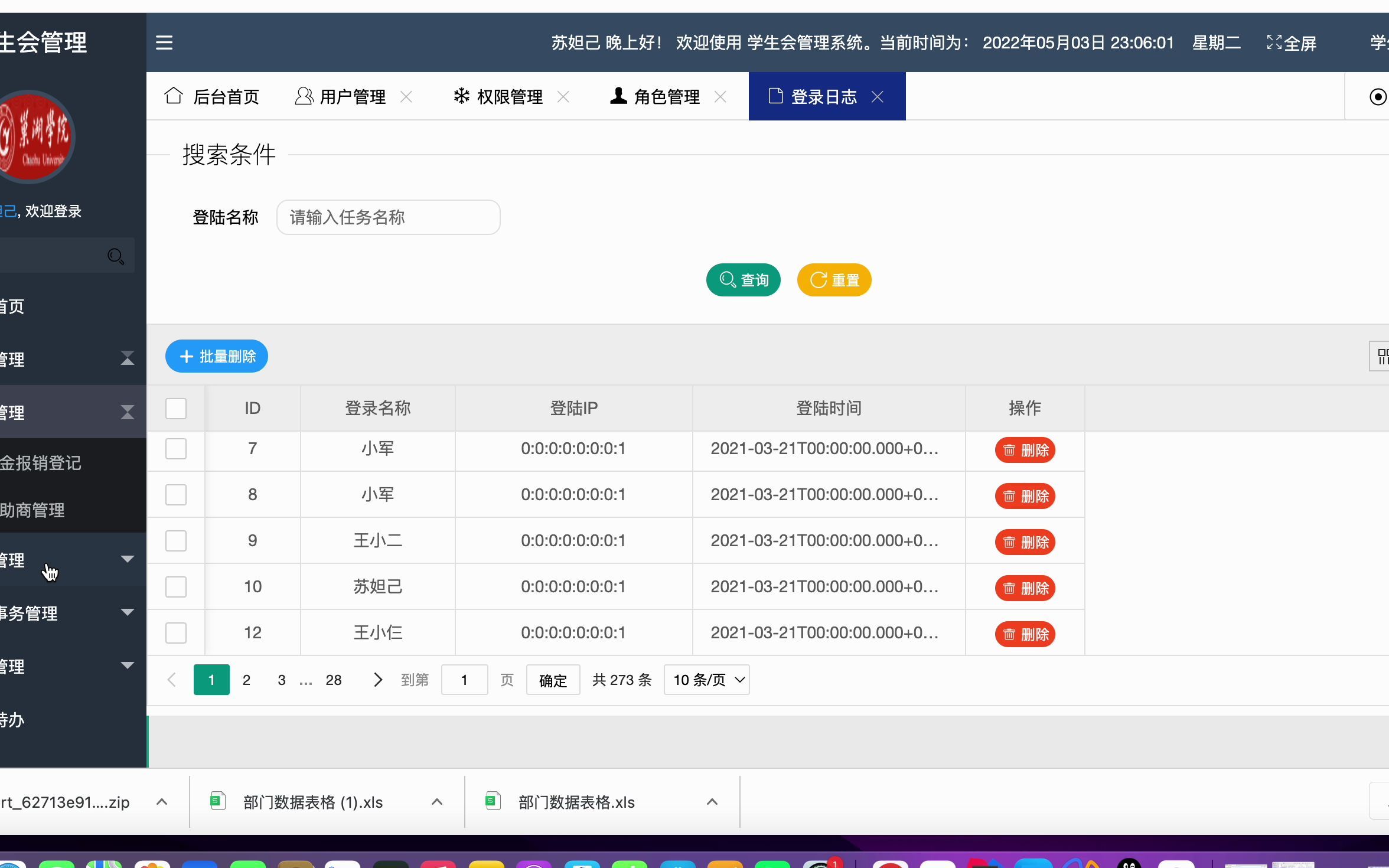1389x868 pixels.
Task: Delete the row with ID 12
Action: click(x=1025, y=634)
